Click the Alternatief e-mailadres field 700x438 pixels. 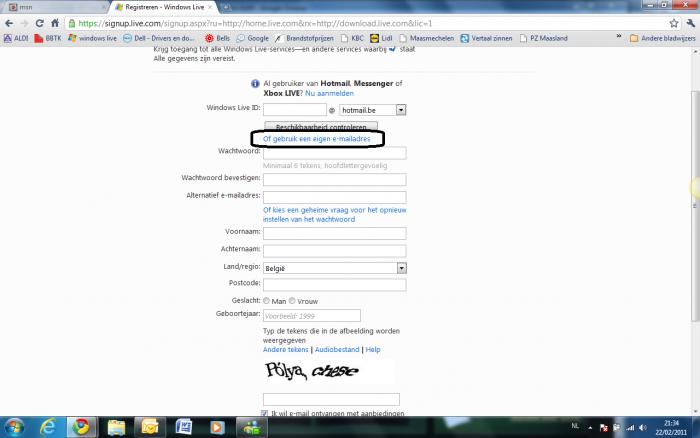pyautogui.click(x=334, y=197)
